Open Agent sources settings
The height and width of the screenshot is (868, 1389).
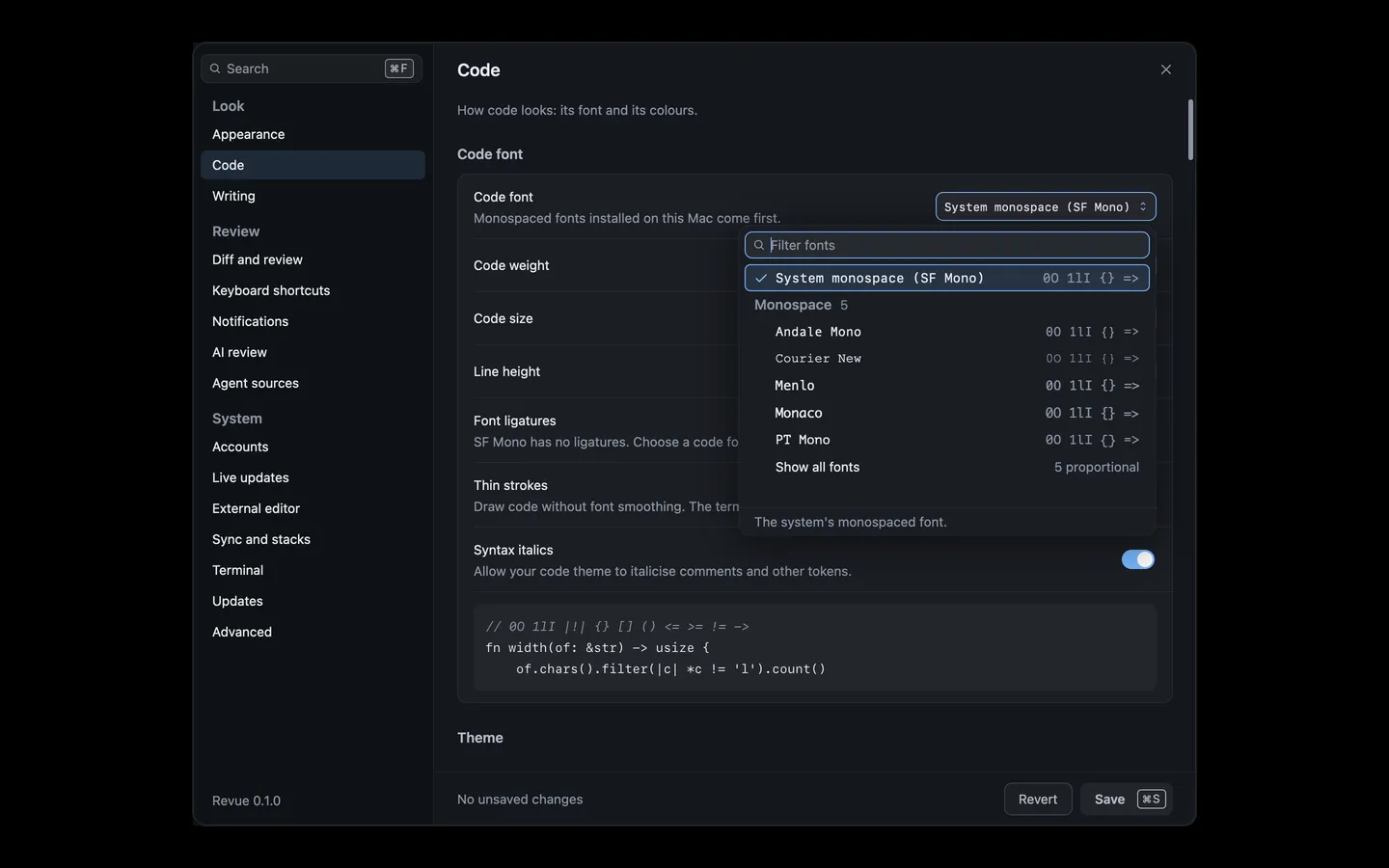click(313, 383)
